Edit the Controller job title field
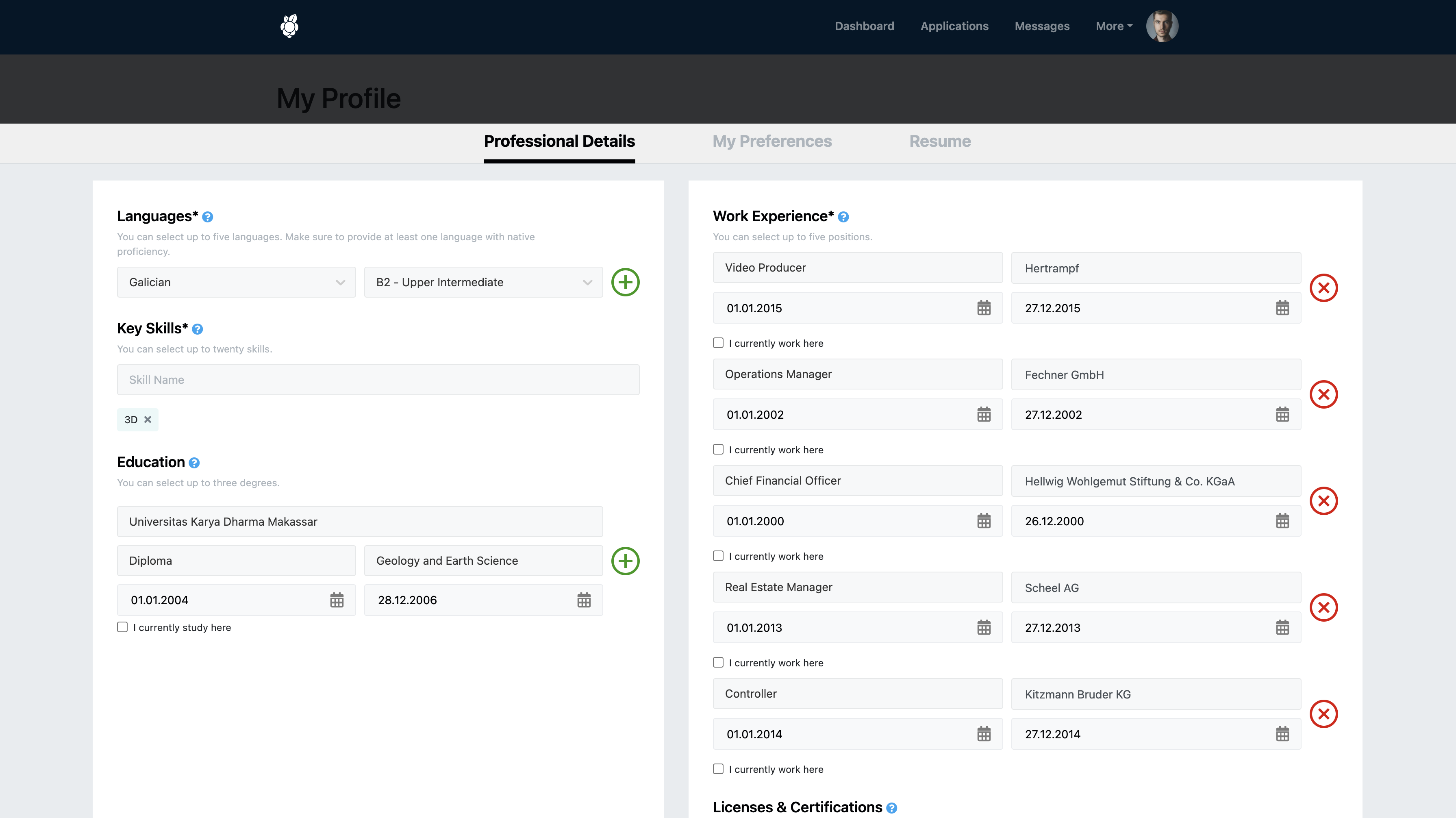The height and width of the screenshot is (818, 1456). click(857, 694)
